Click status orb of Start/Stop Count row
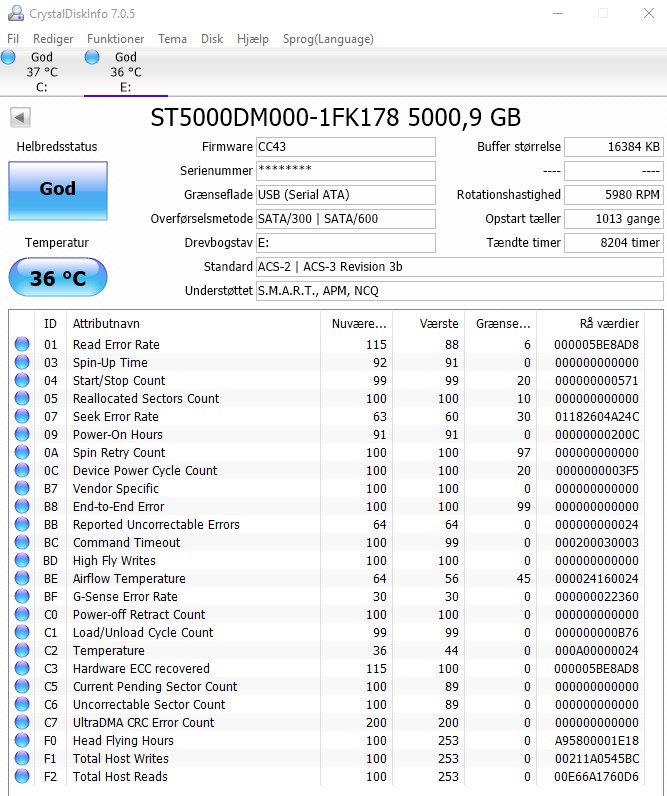Screen dimensions: 667x796 [x=22, y=380]
